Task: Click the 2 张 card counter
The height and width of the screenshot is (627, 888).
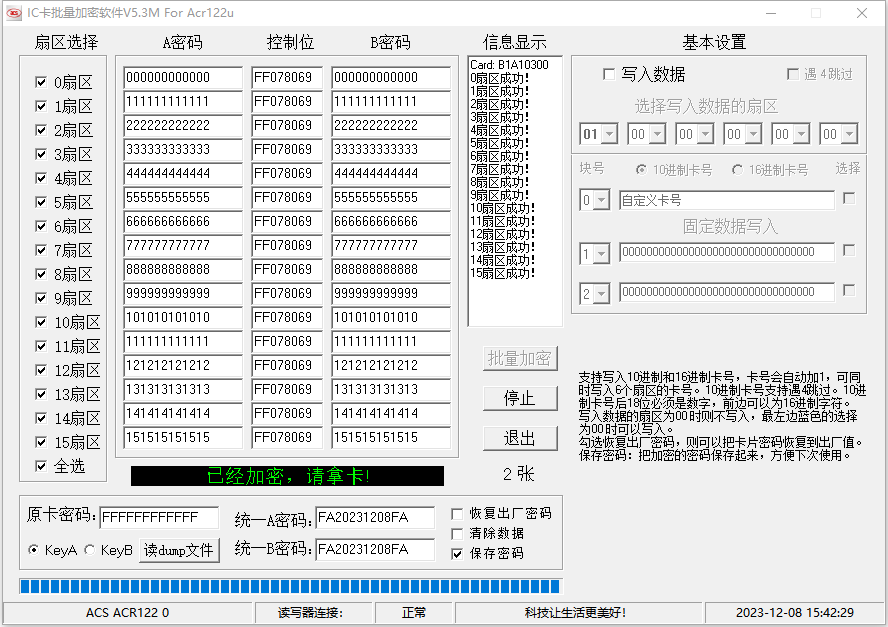Action: 519,474
